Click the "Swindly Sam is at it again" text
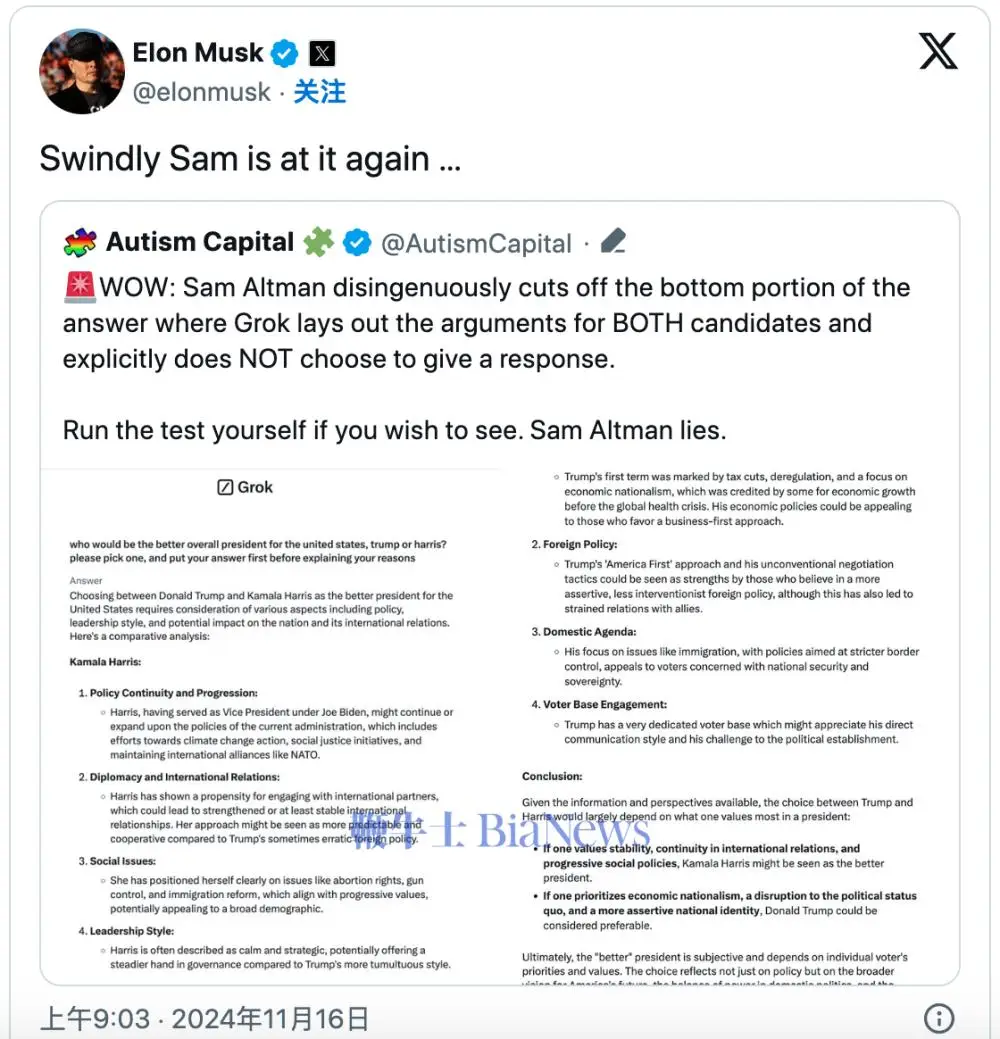 click(250, 159)
